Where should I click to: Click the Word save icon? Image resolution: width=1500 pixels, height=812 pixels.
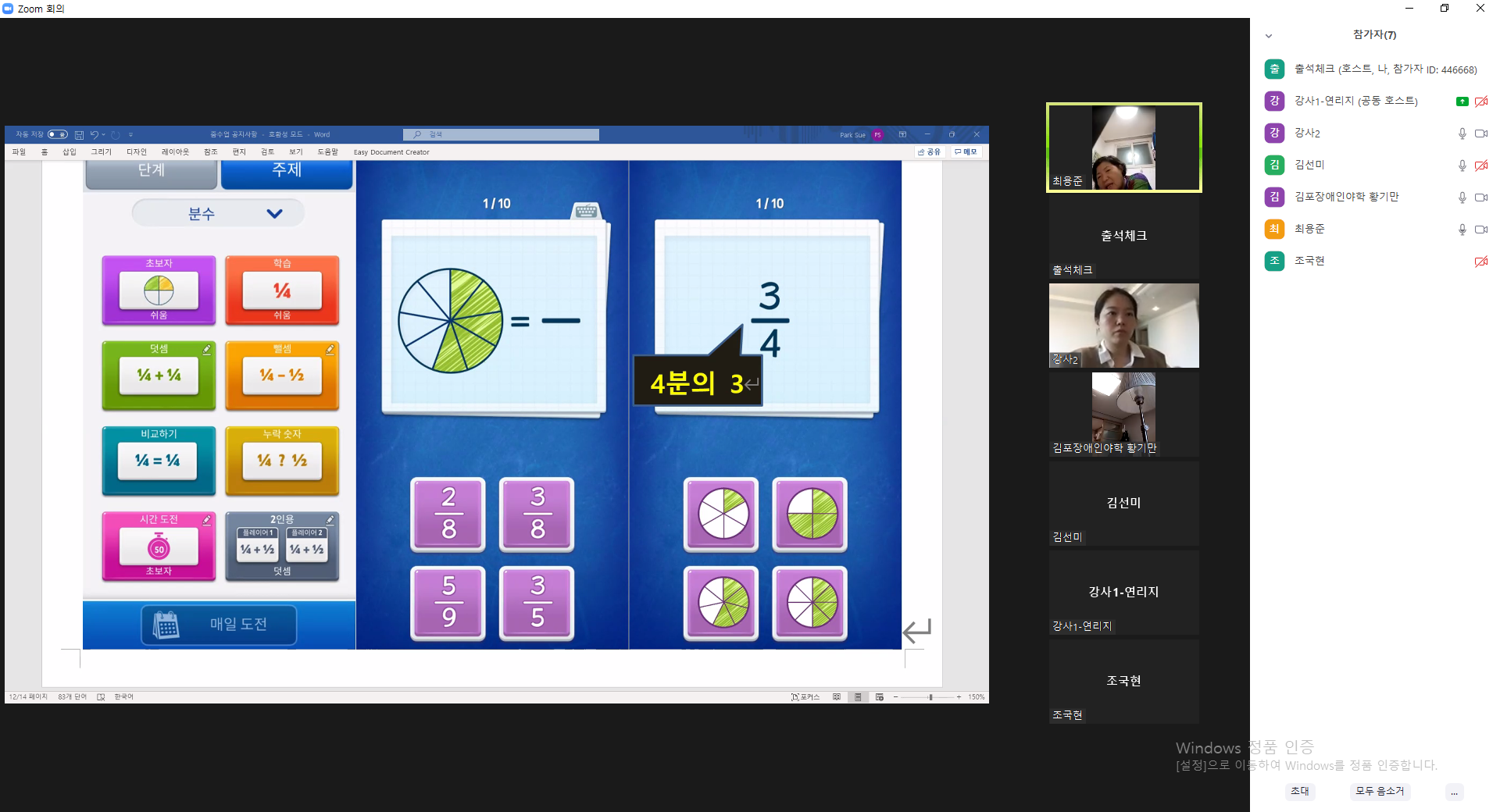79,135
